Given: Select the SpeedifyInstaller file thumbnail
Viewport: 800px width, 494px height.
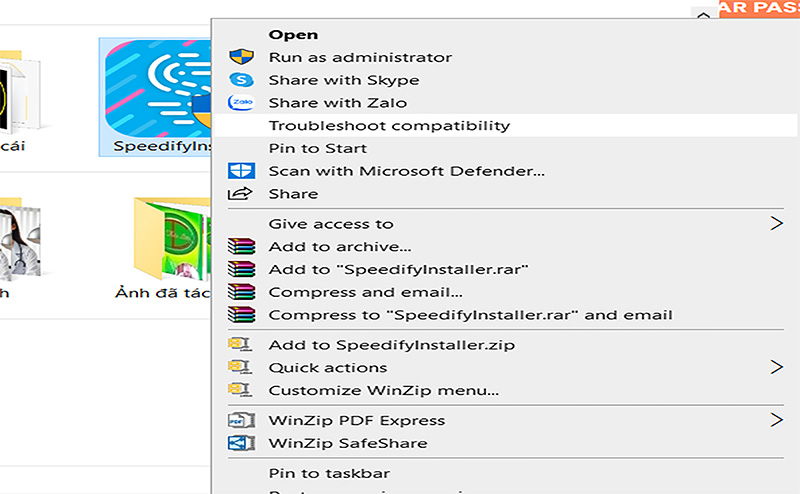Looking at the screenshot, I should [x=155, y=97].
